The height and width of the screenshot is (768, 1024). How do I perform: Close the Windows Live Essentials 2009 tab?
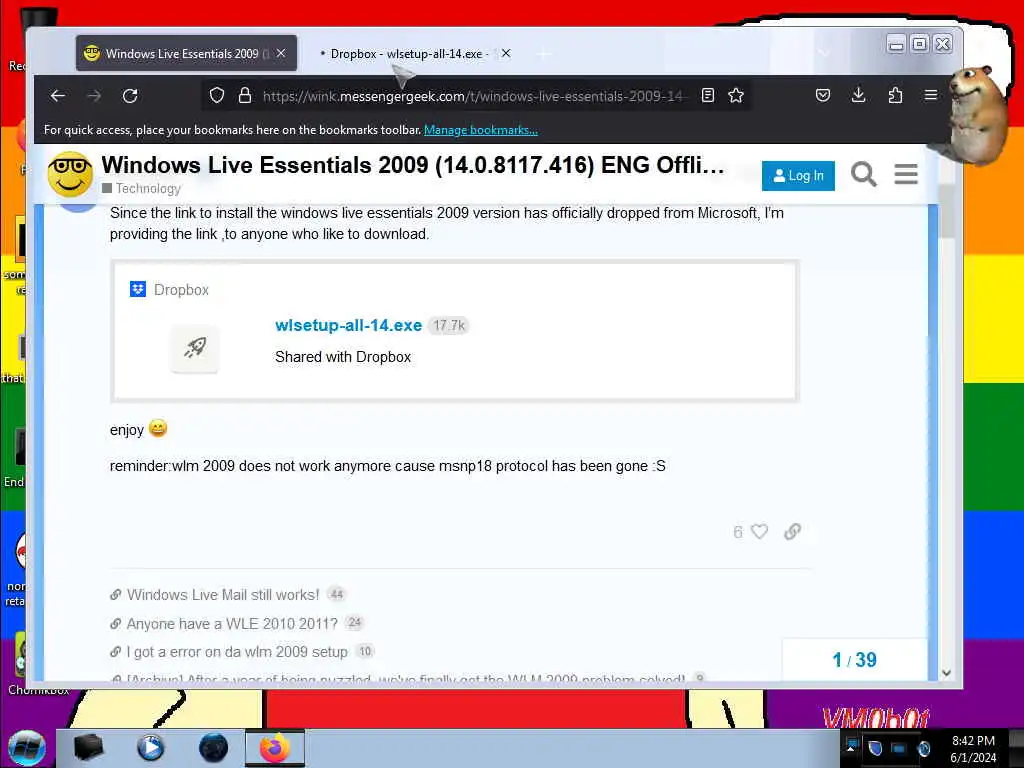tap(281, 54)
